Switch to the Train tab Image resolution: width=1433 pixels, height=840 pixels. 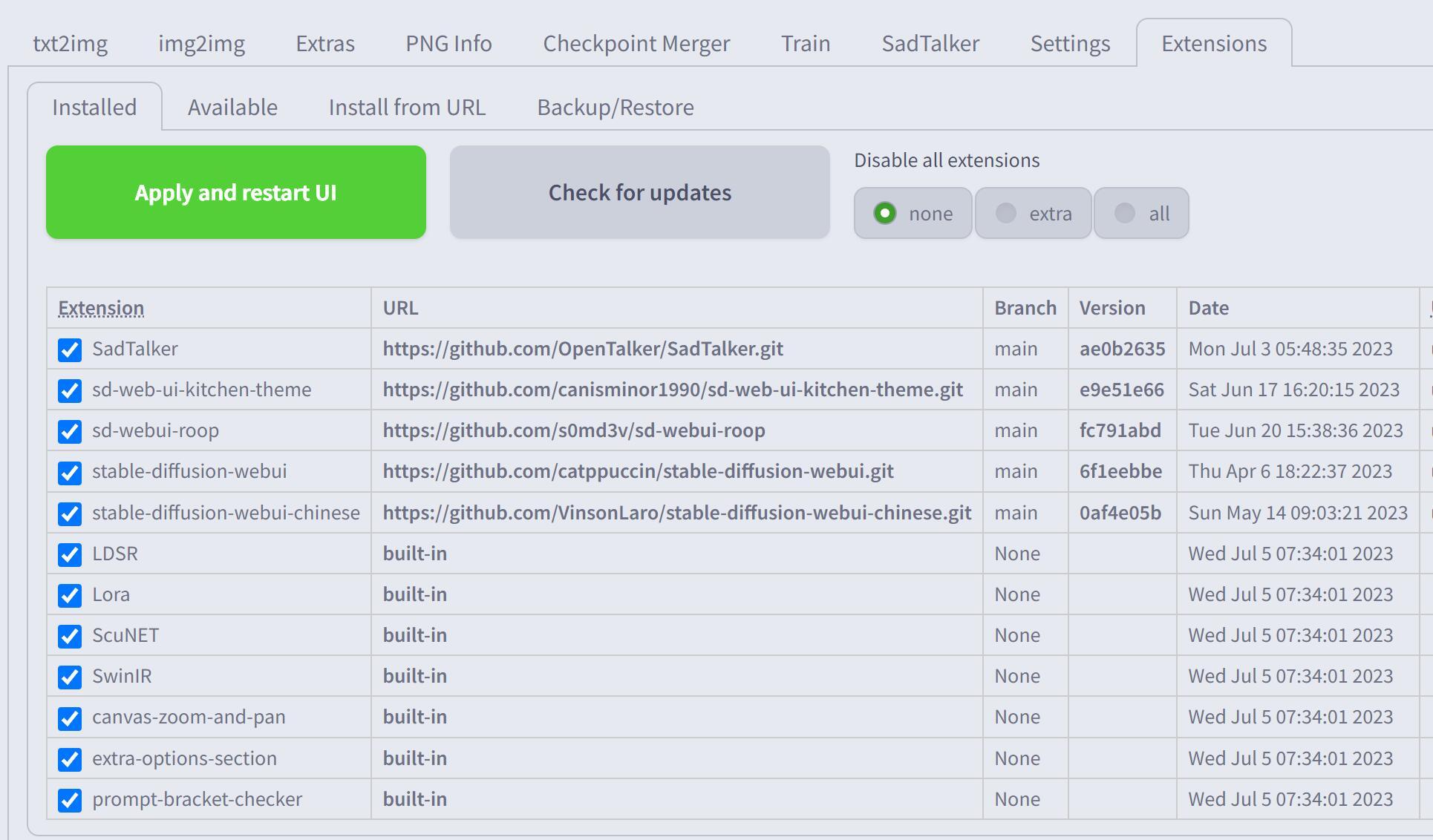(806, 43)
